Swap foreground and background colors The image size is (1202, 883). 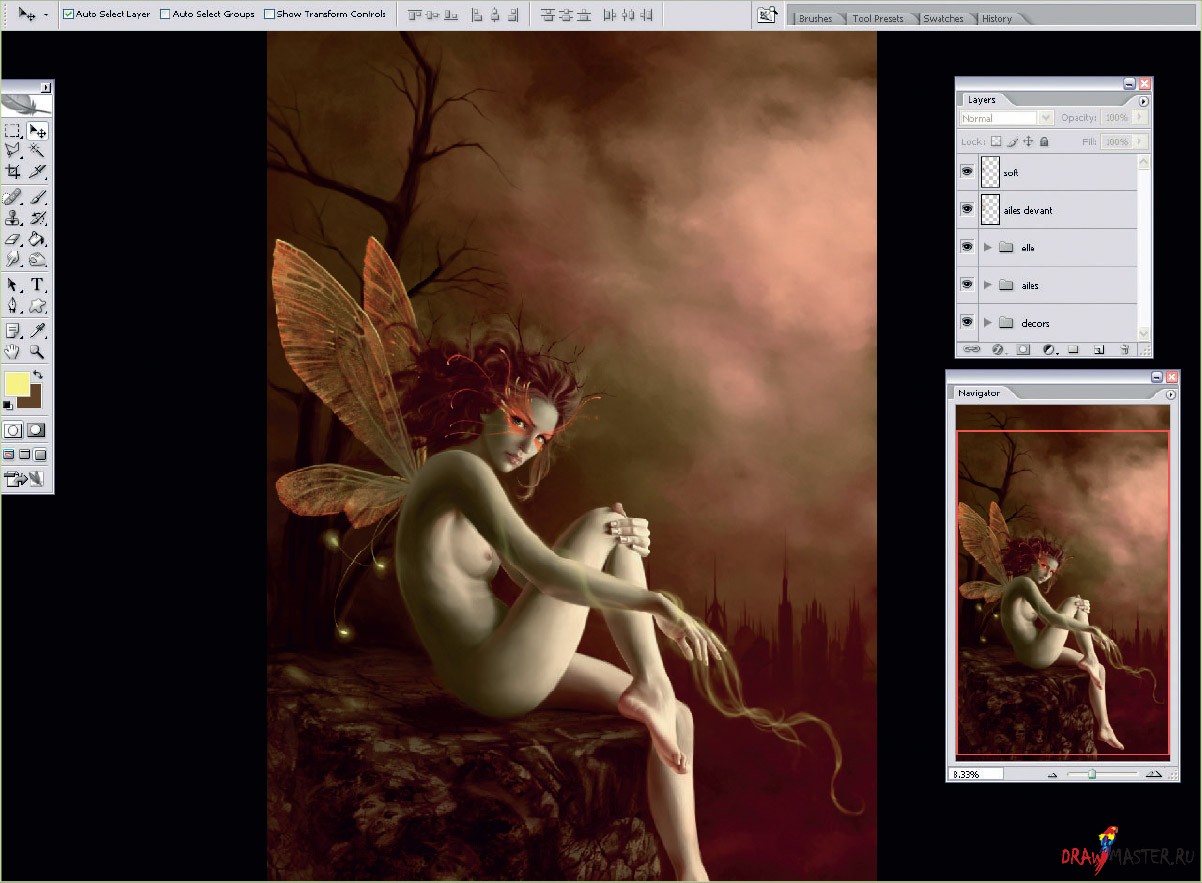click(37, 375)
